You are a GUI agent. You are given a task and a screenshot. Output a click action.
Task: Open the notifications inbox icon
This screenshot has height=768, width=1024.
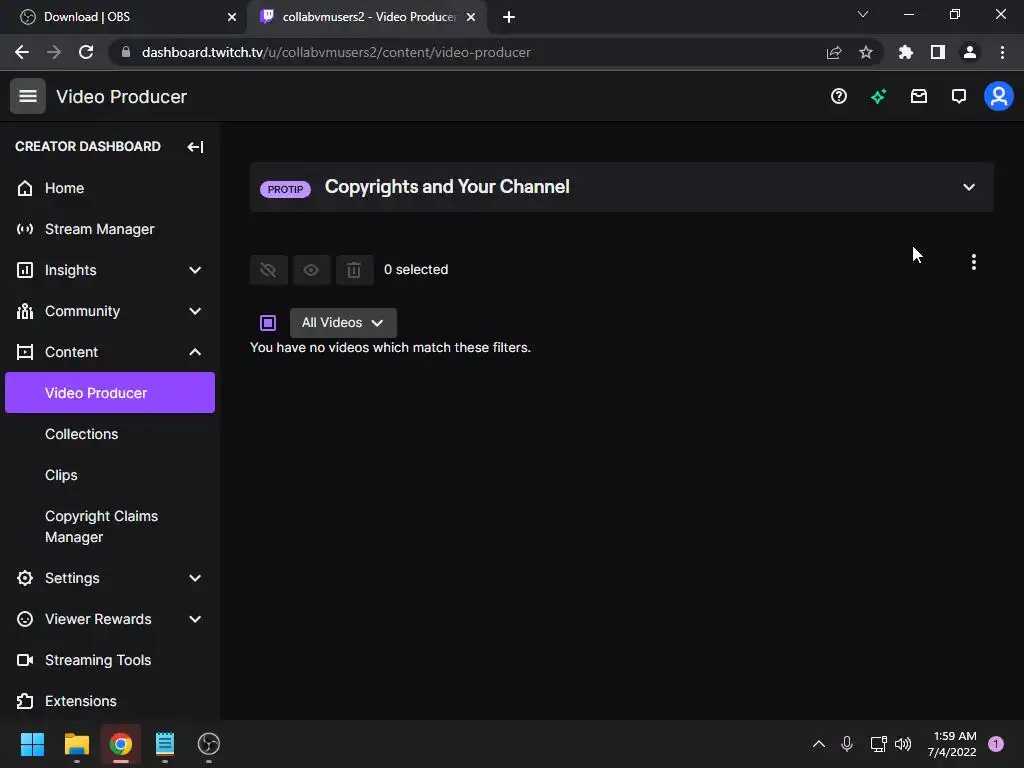(919, 97)
